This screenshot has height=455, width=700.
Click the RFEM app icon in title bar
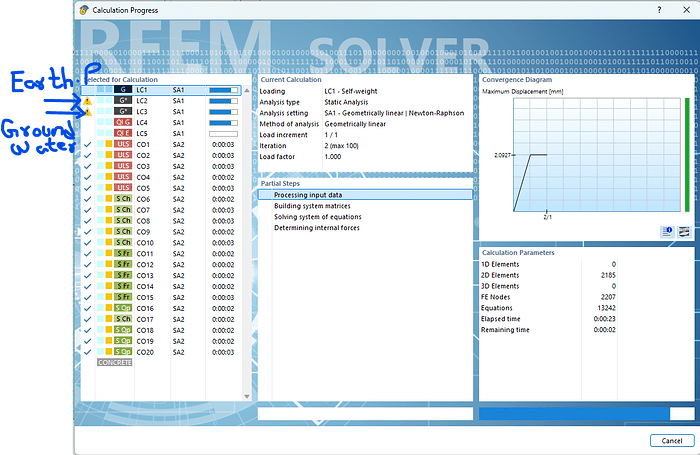tap(84, 10)
